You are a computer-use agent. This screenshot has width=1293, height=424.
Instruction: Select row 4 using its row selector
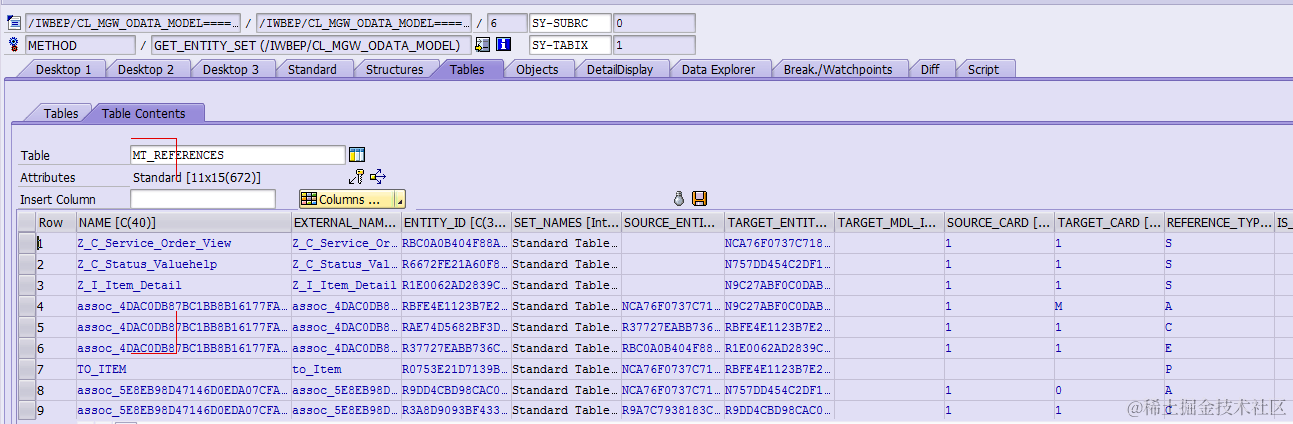(x=27, y=306)
